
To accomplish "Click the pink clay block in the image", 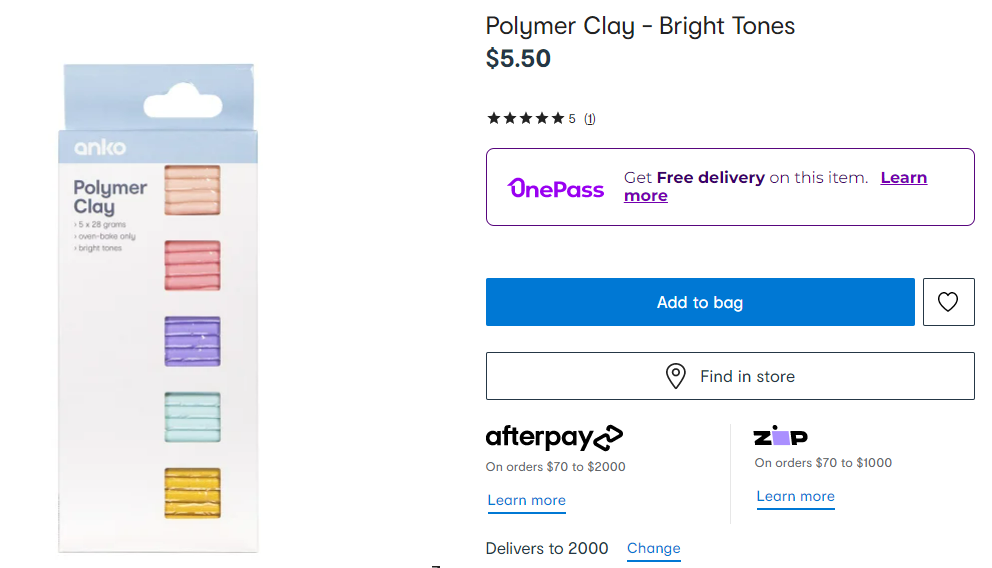I will pos(192,265).
